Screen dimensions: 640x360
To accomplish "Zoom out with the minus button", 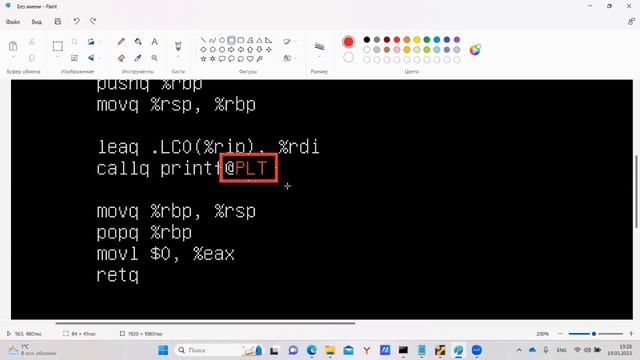I will 560,333.
